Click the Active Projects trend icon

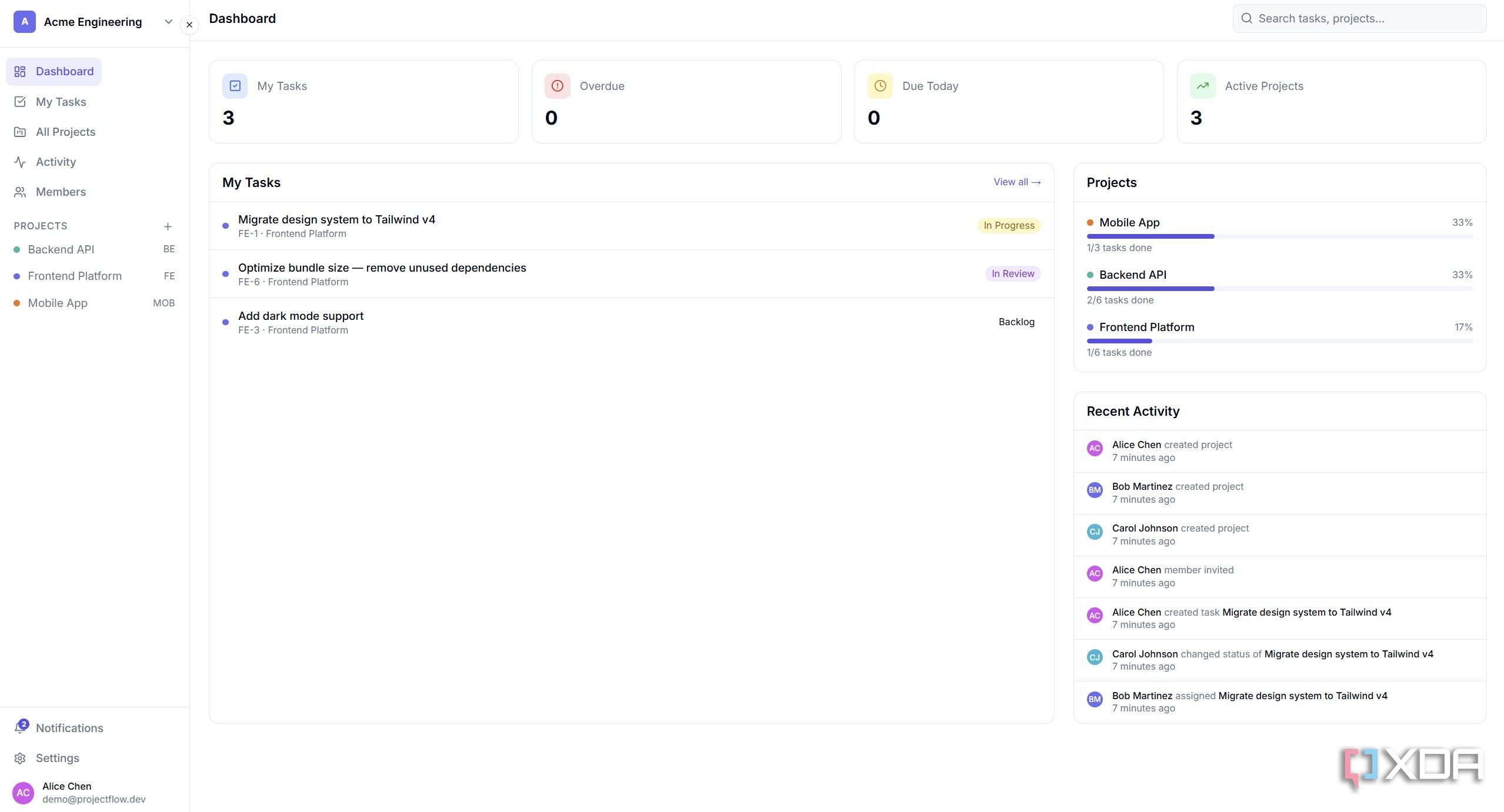pos(1202,86)
